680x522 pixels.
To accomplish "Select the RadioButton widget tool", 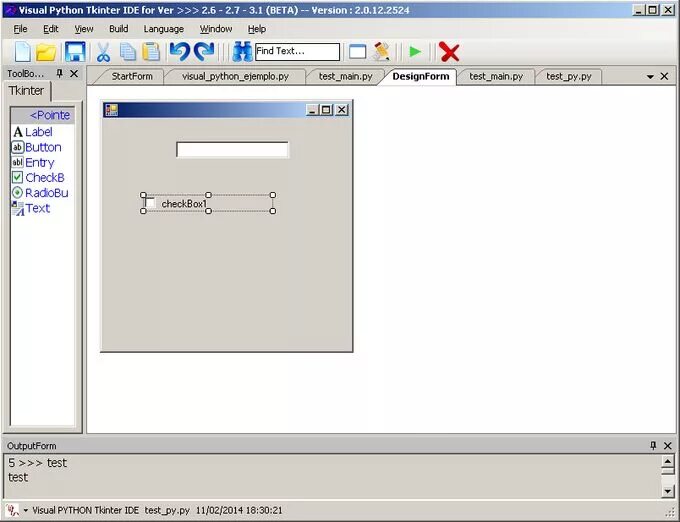I will (x=42, y=193).
